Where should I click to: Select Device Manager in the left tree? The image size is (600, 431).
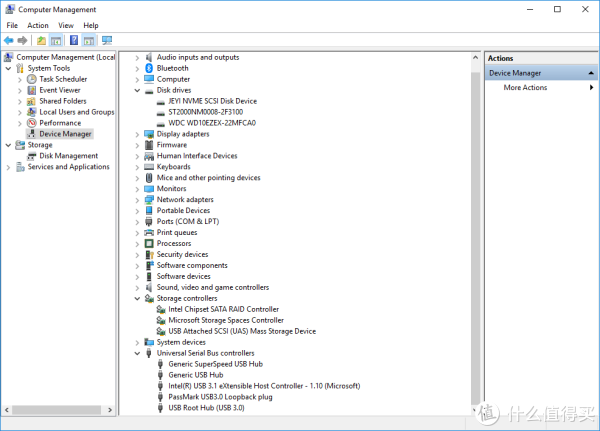pos(65,134)
